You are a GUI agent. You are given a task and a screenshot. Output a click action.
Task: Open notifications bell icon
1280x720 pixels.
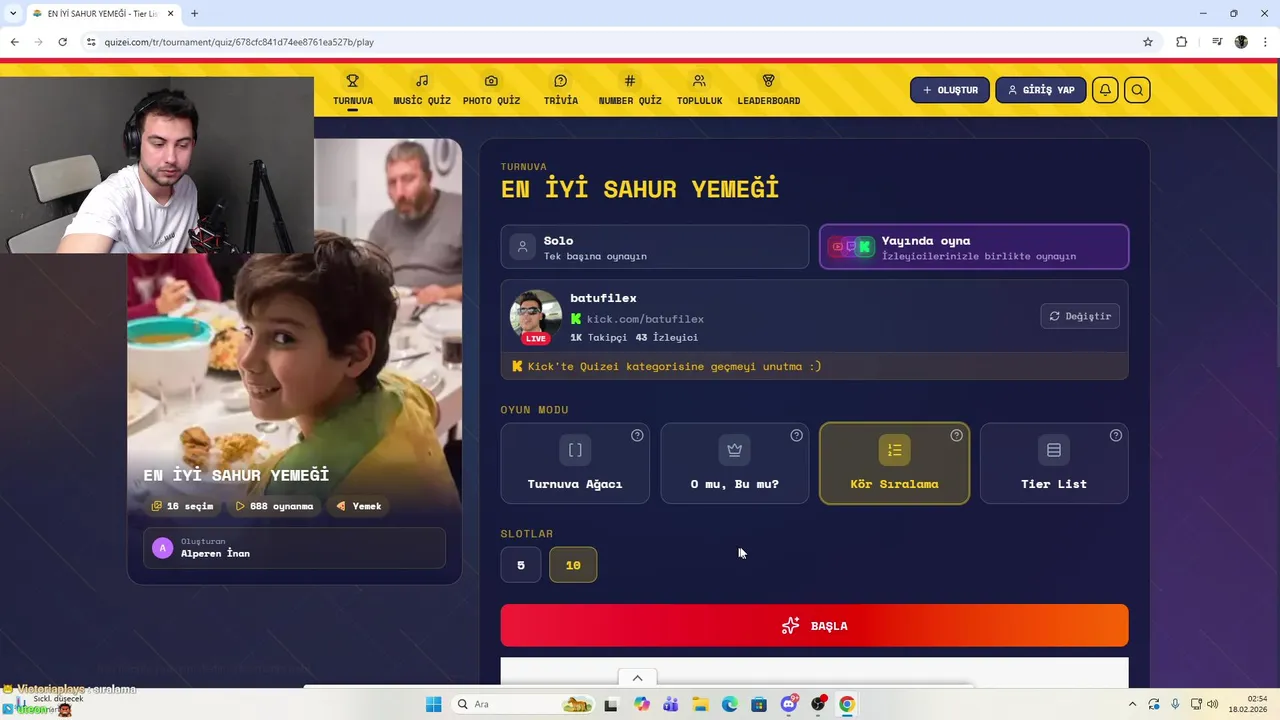[x=1105, y=90]
